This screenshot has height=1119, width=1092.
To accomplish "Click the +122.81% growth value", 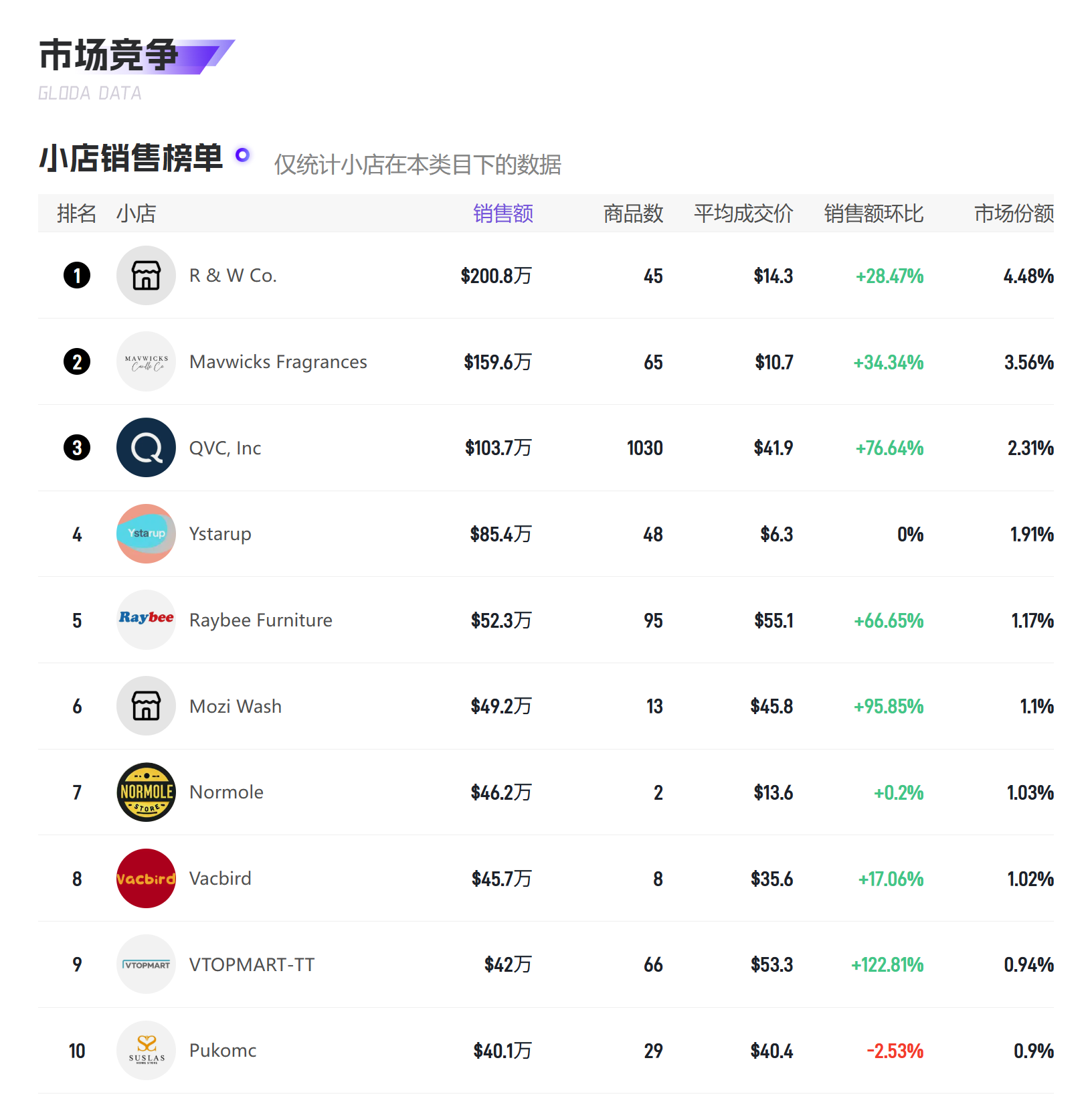I will coord(887,964).
